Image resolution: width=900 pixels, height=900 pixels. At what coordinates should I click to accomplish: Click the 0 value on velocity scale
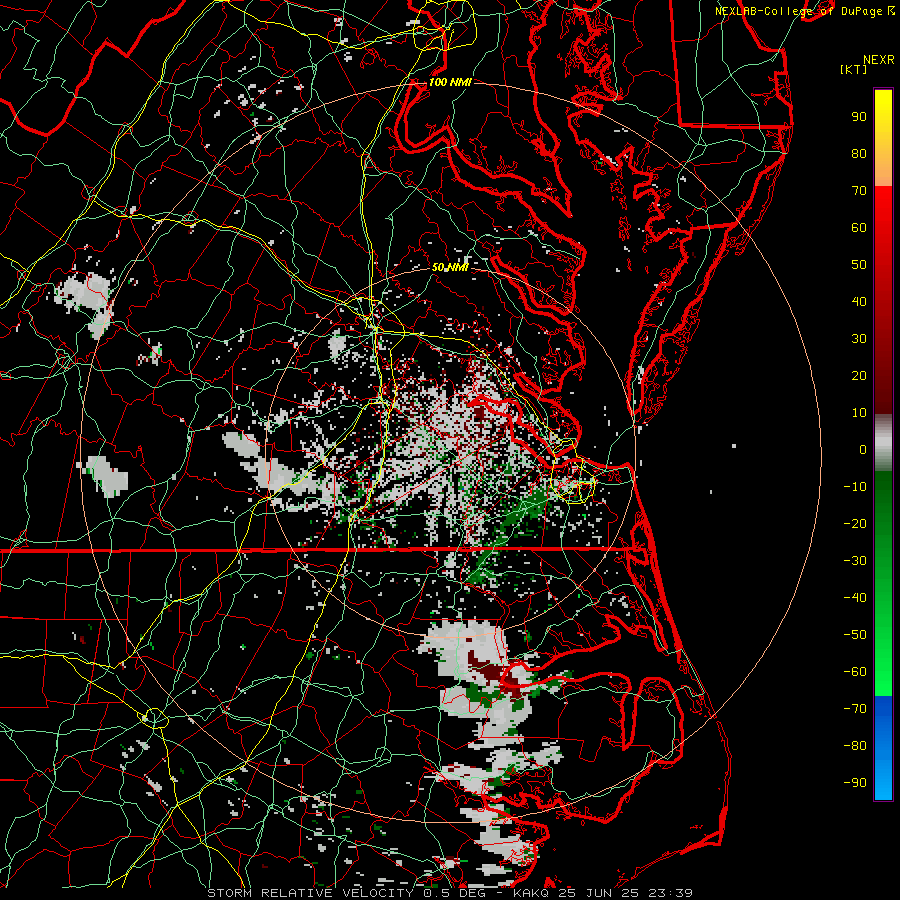pos(863,450)
